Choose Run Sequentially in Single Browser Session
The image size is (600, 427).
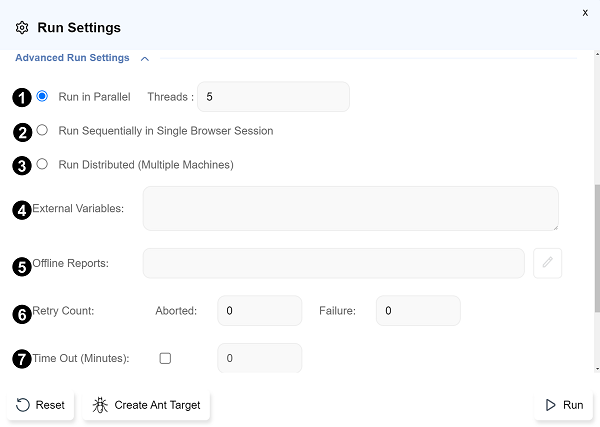pyautogui.click(x=42, y=130)
